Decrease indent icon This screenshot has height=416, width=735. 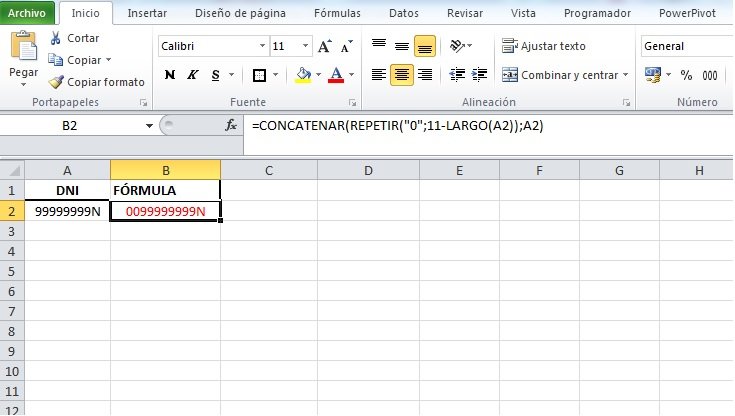tap(457, 75)
